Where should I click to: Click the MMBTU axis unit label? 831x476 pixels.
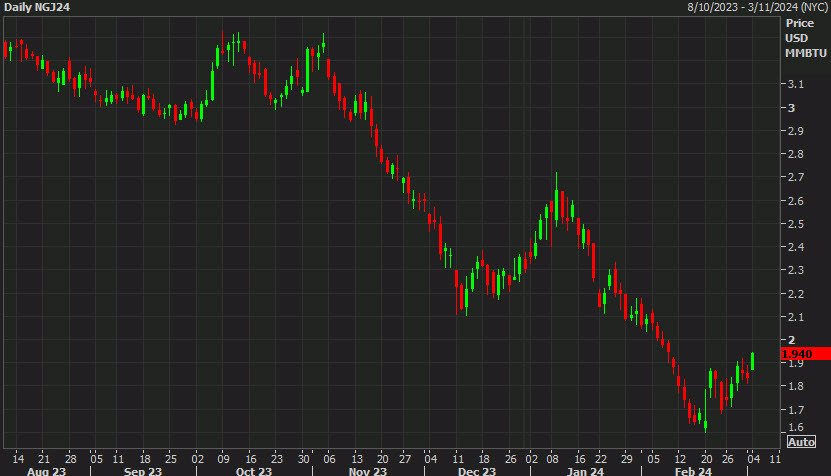click(x=806, y=53)
